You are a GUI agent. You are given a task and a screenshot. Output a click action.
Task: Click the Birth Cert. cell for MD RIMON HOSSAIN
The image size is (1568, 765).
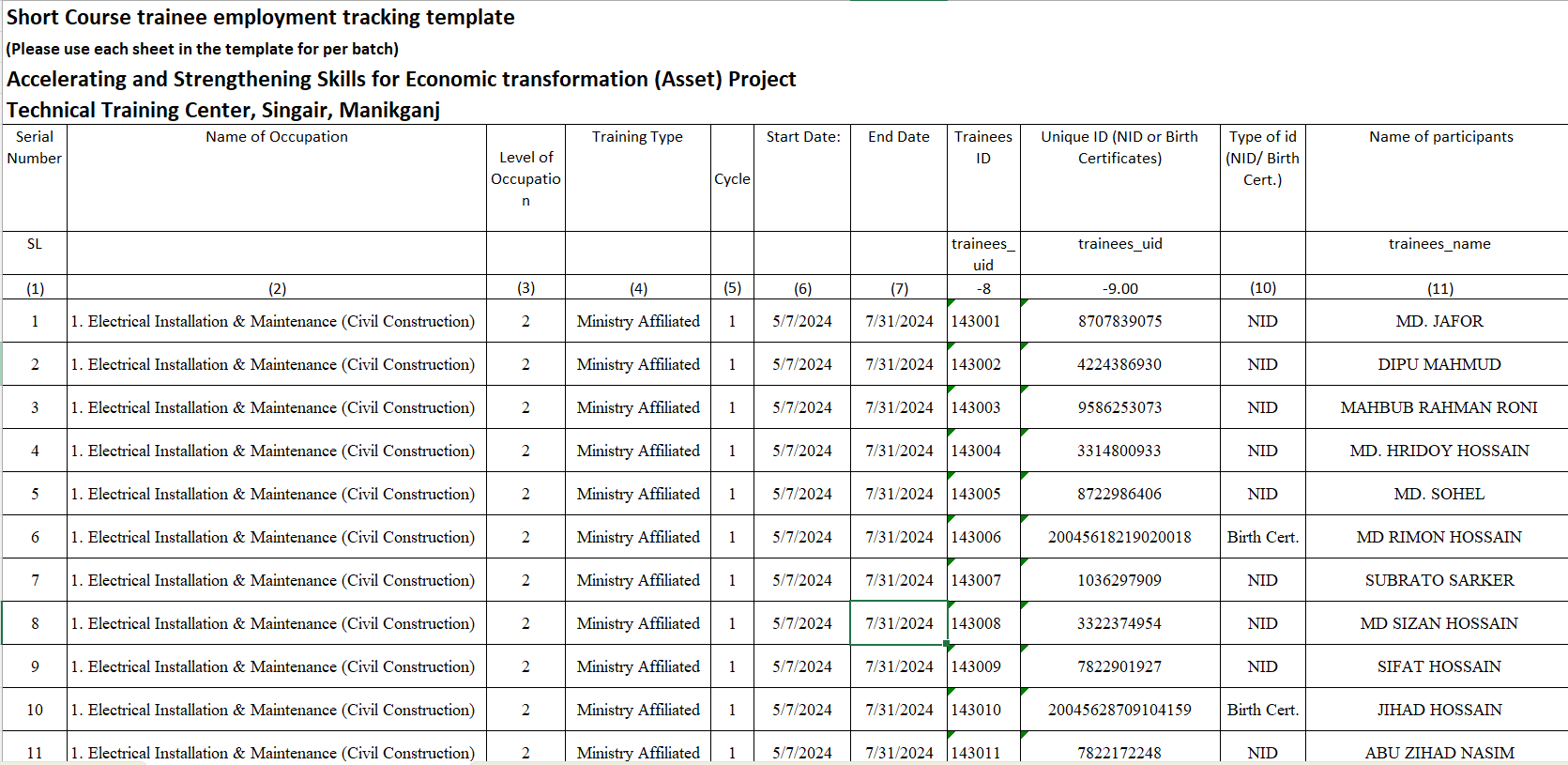point(1262,537)
